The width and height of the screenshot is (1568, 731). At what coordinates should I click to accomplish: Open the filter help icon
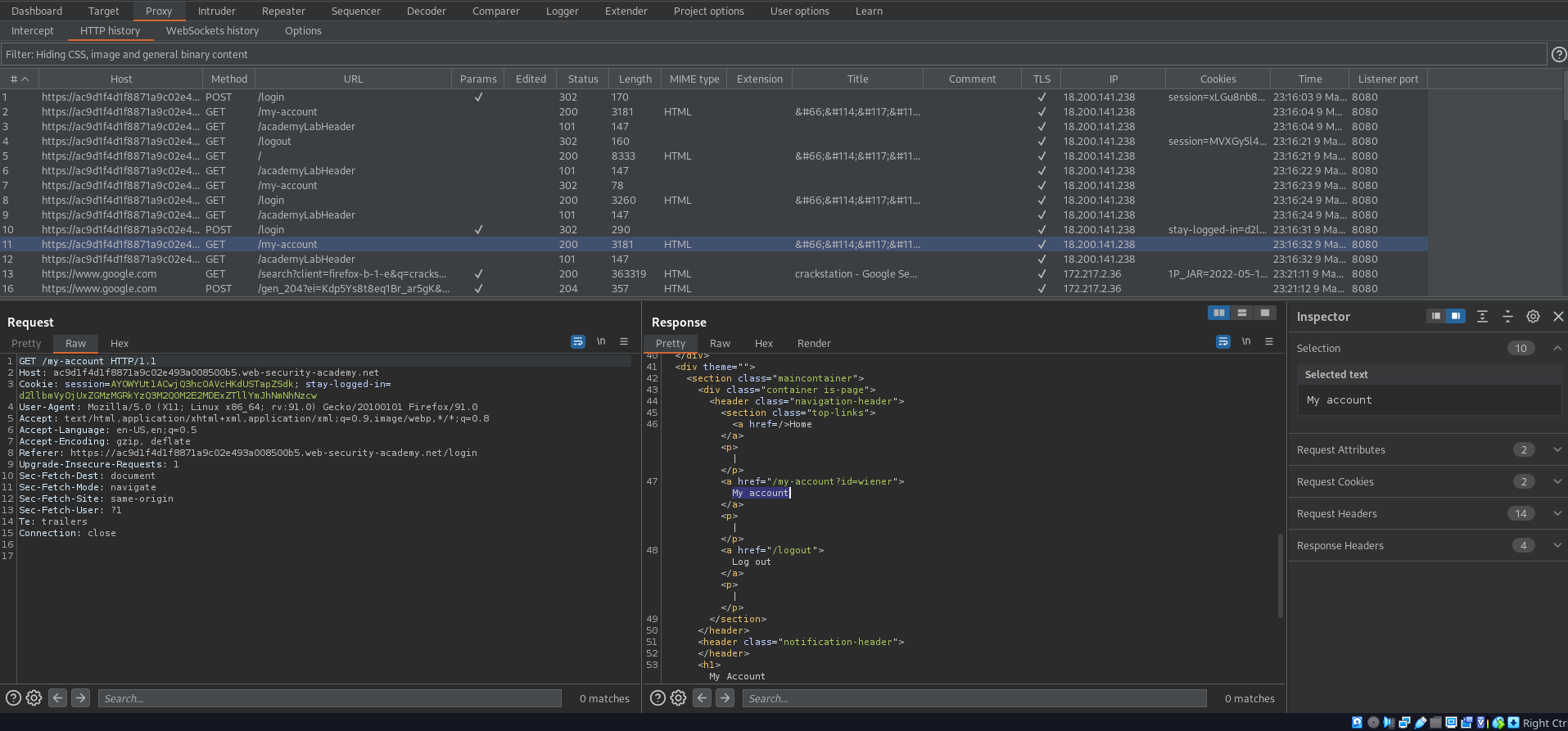[x=1559, y=54]
